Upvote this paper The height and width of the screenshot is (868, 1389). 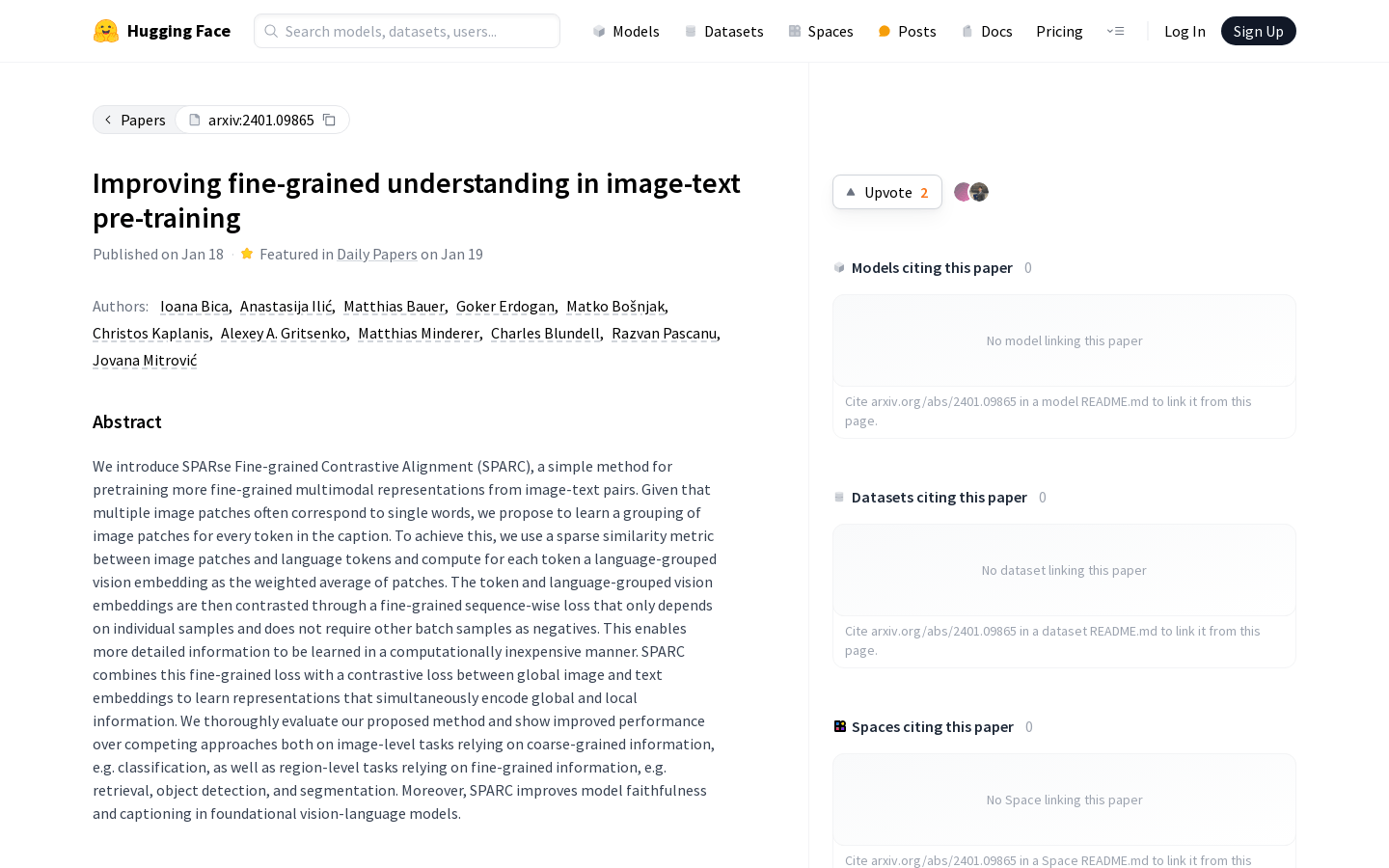tap(887, 192)
